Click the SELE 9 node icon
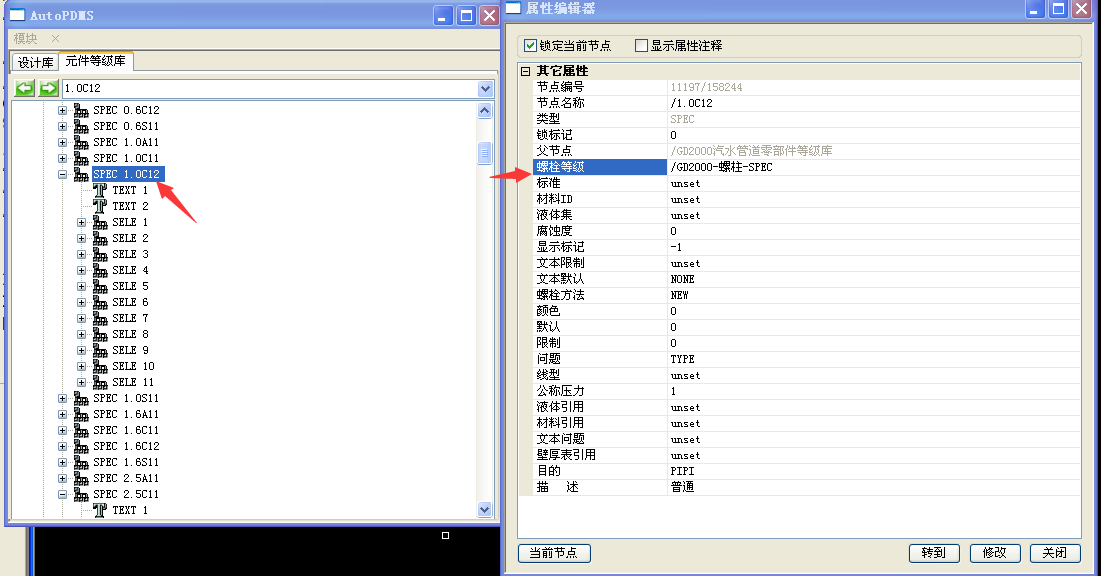Image resolution: width=1101 pixels, height=576 pixels. click(x=100, y=351)
